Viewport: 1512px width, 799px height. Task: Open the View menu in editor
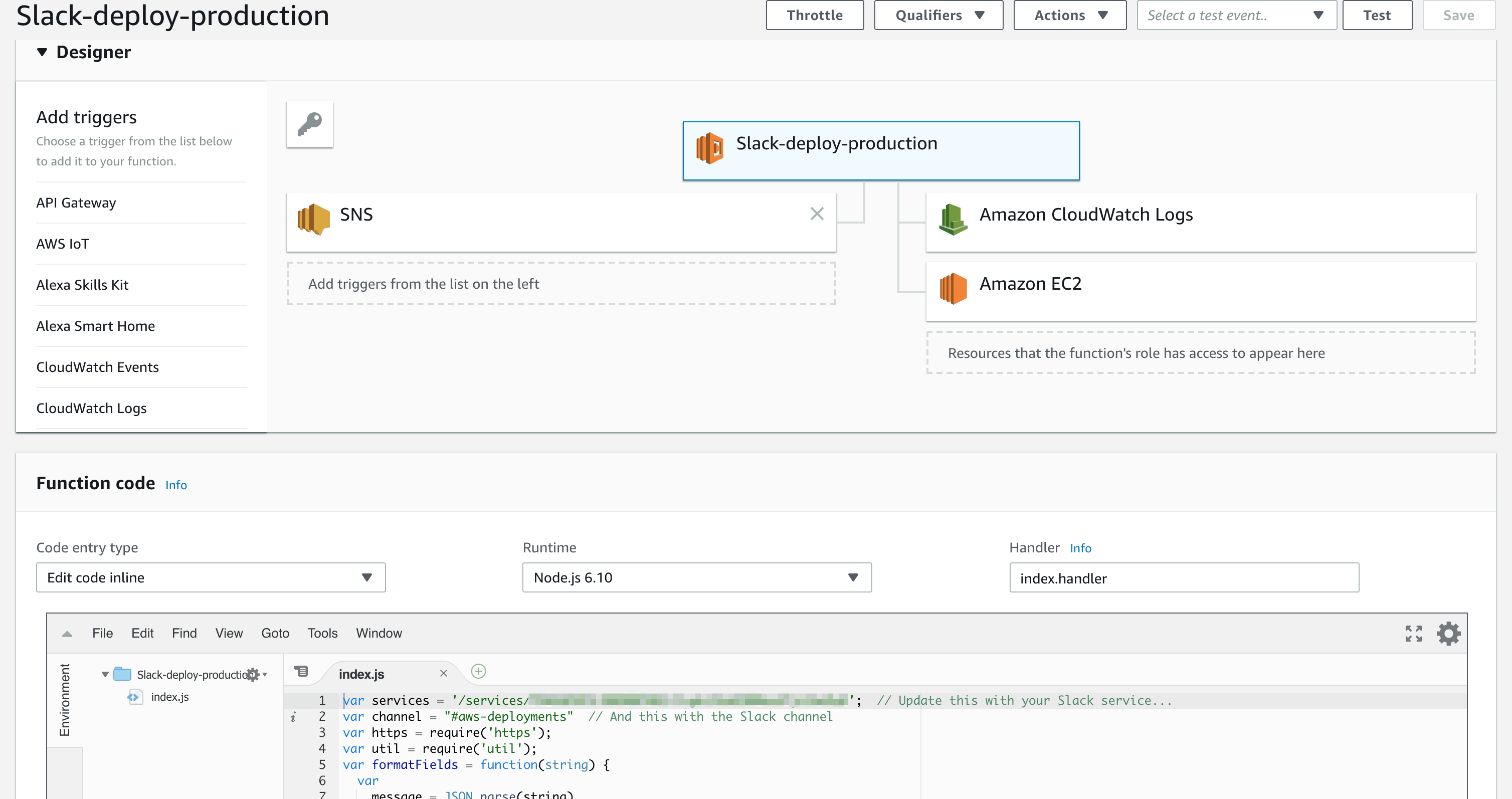228,634
